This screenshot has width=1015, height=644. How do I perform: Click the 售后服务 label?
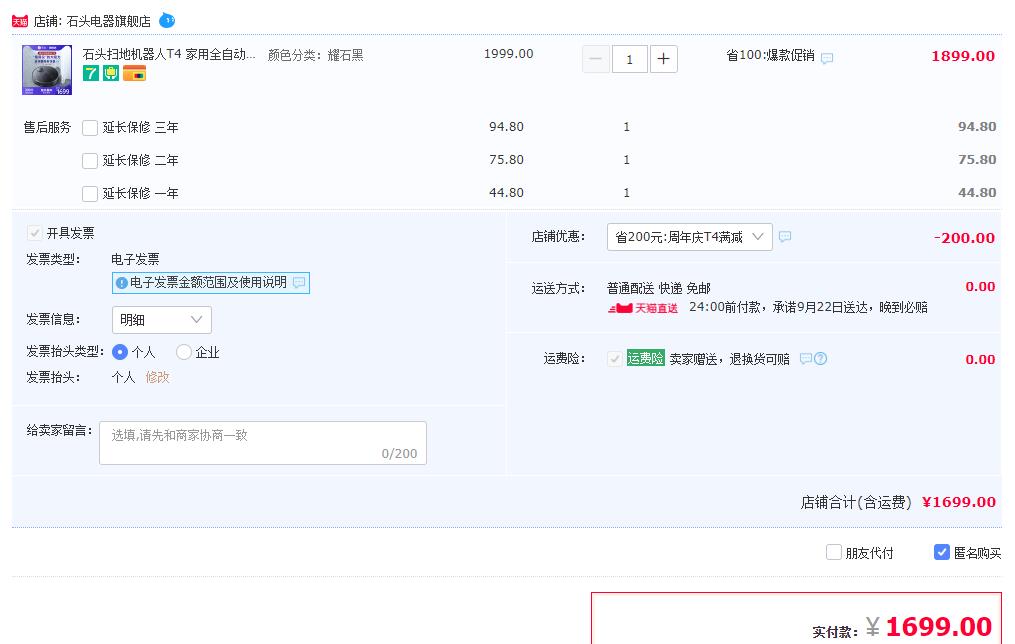pyautogui.click(x=47, y=128)
